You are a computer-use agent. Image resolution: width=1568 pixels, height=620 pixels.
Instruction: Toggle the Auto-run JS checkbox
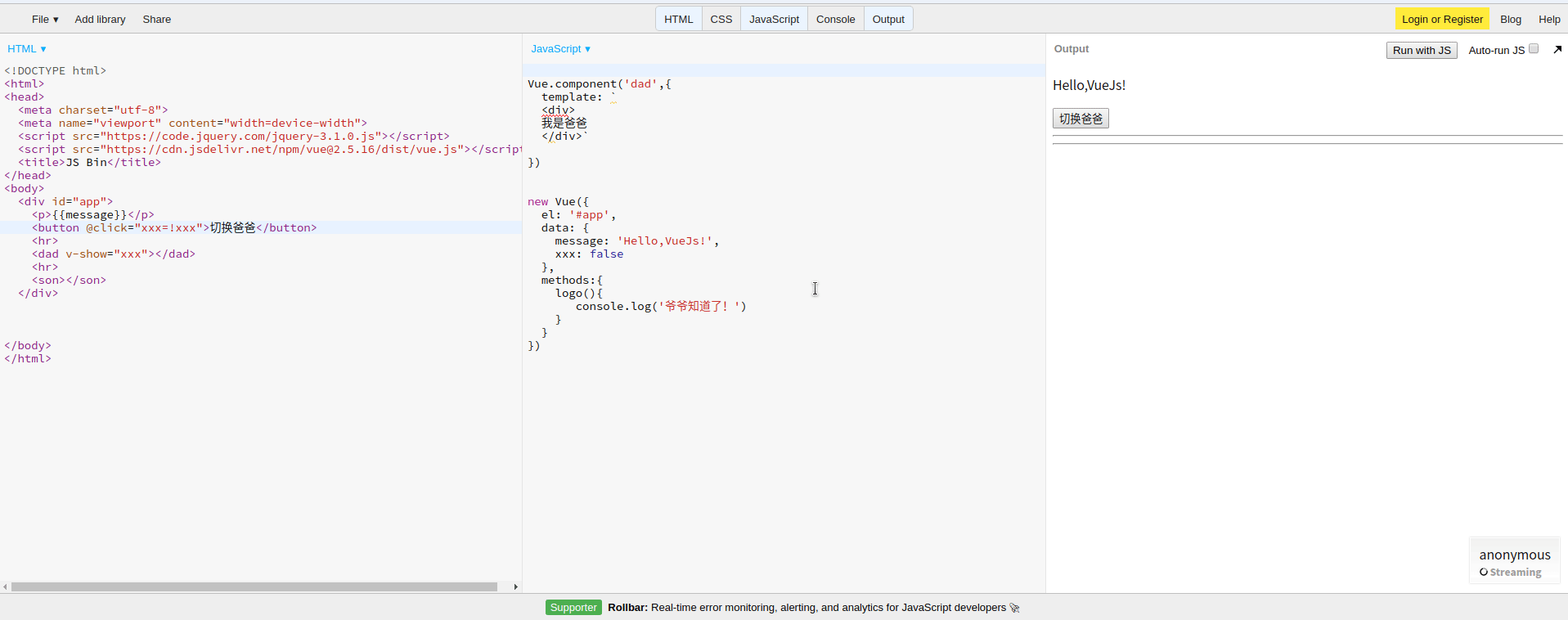tap(1534, 49)
